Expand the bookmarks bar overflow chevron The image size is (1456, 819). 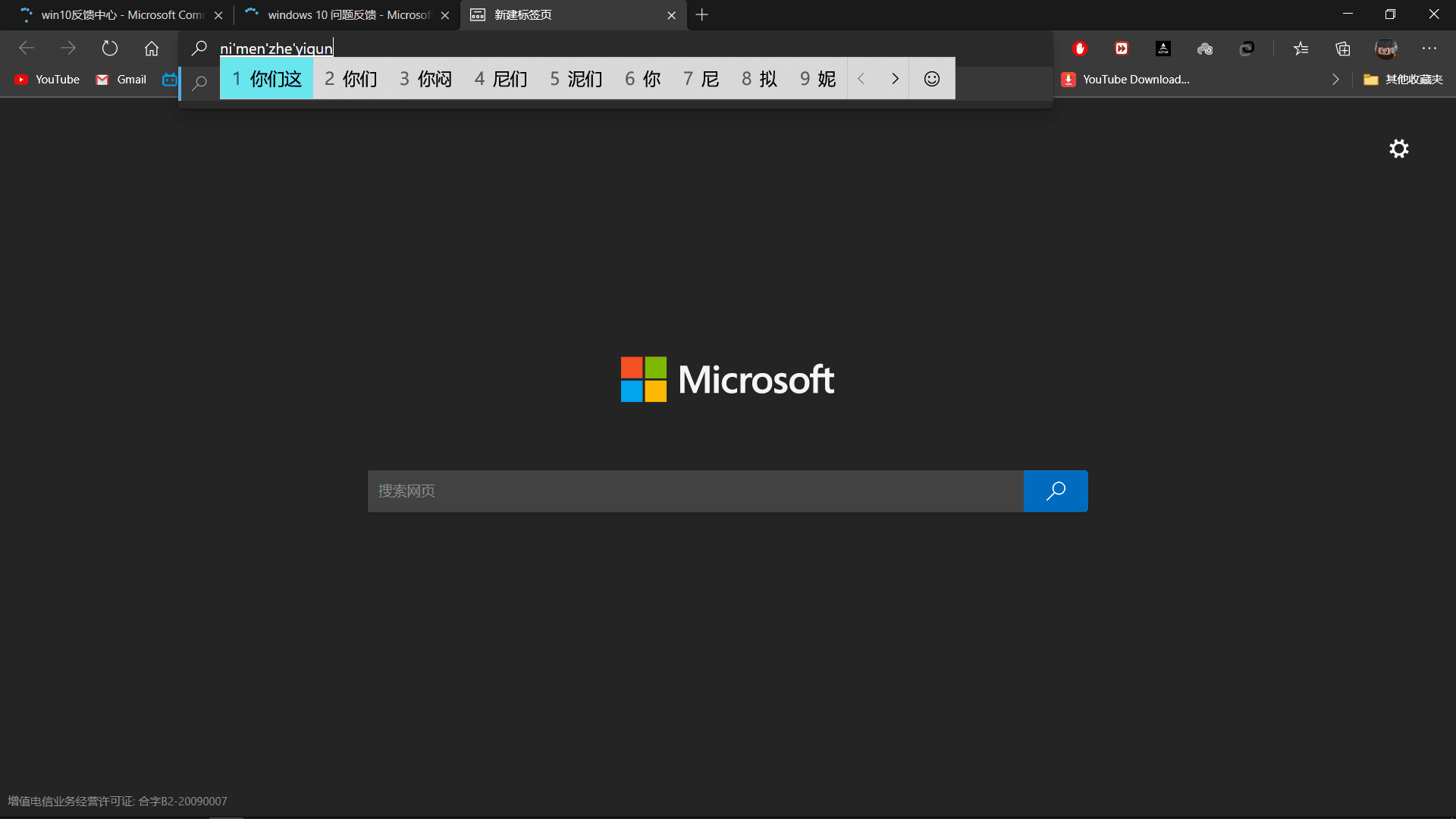(1335, 80)
